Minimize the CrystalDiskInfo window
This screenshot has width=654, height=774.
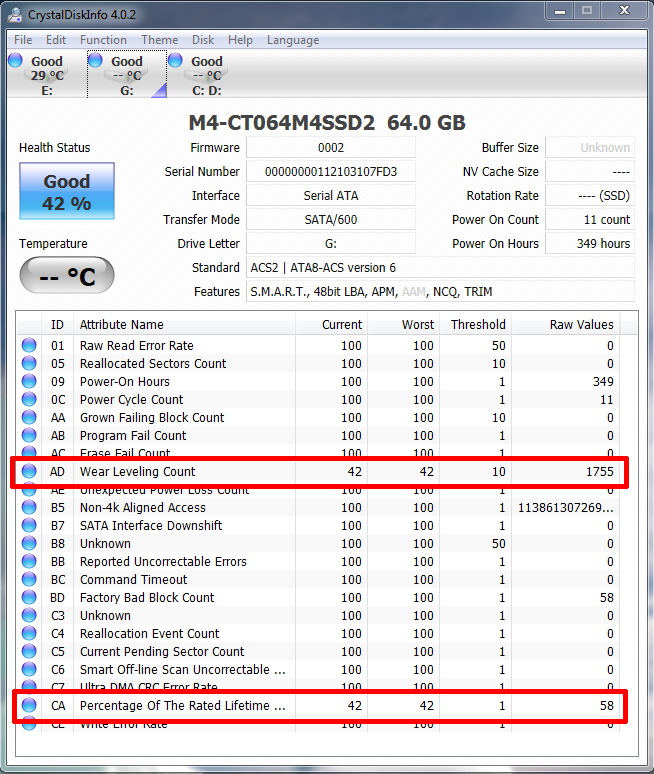(x=560, y=11)
